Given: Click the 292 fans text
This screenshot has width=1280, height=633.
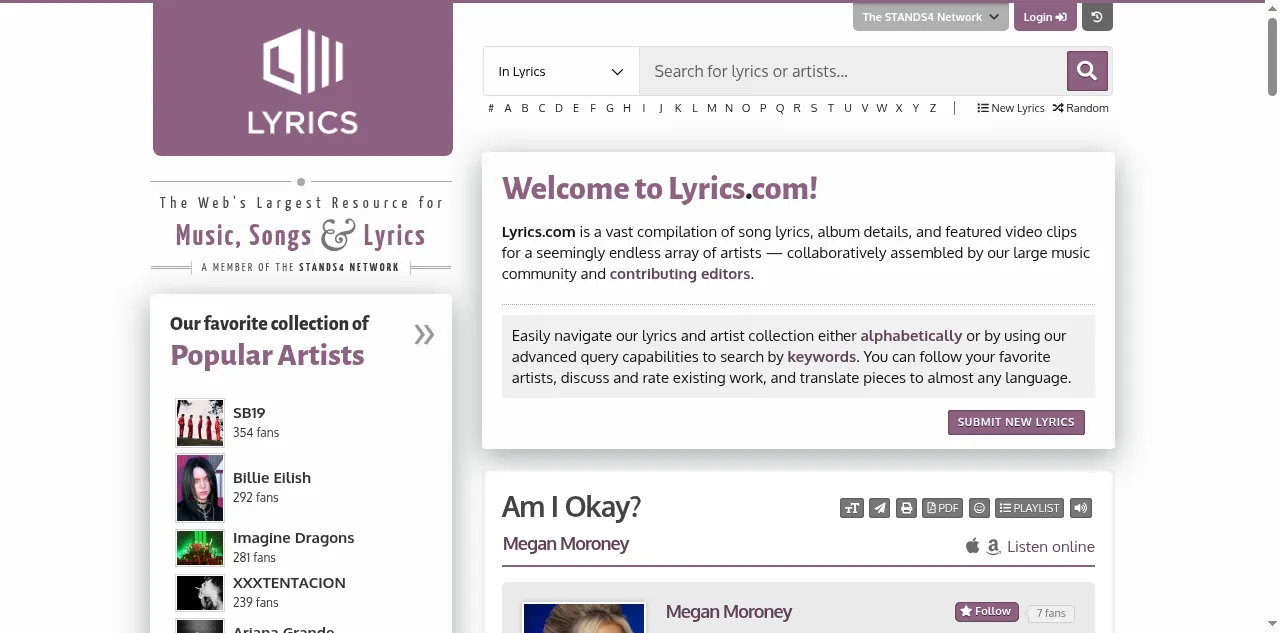Looking at the screenshot, I should [x=256, y=498].
